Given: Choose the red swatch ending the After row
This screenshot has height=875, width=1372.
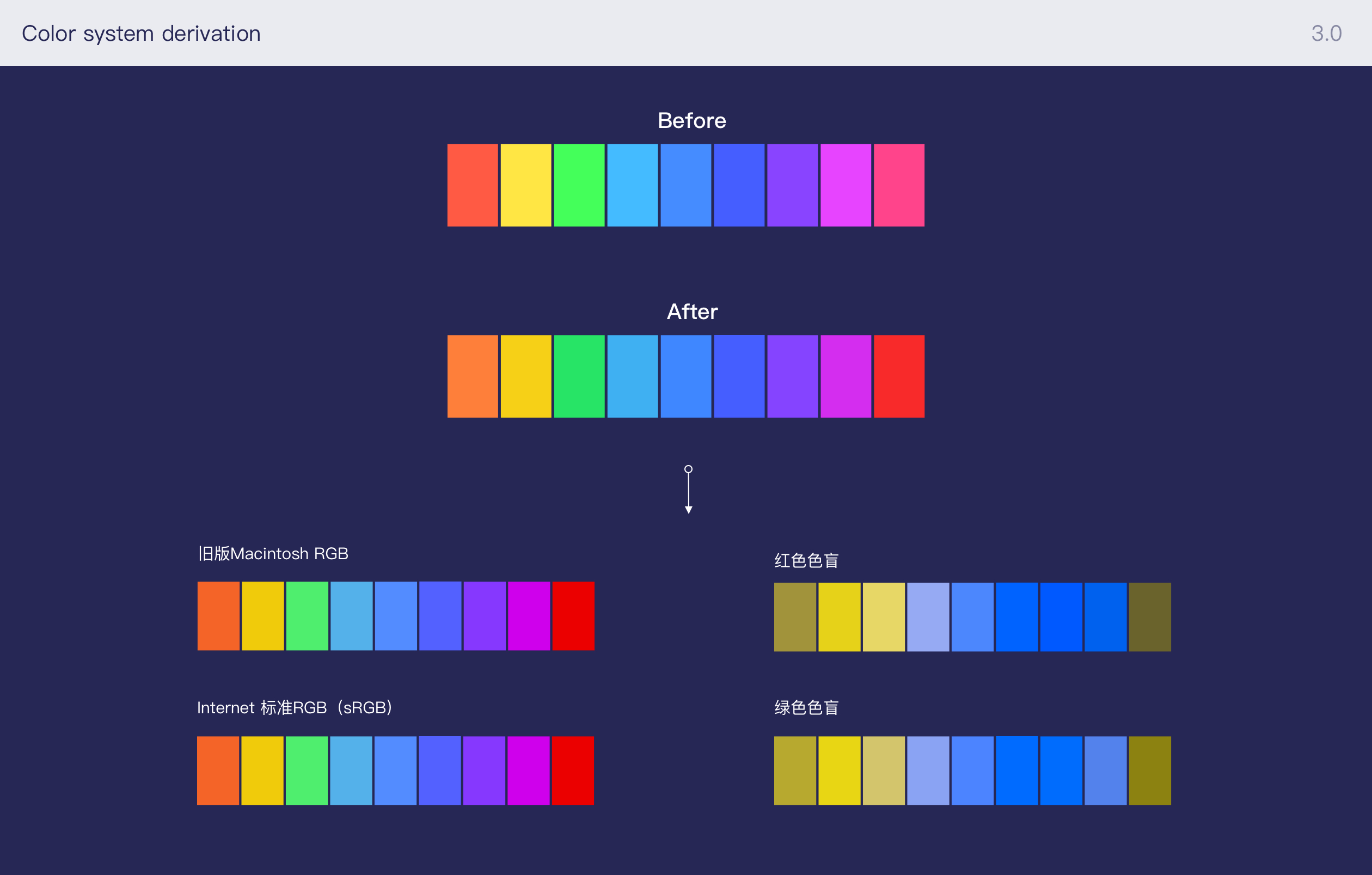Looking at the screenshot, I should pos(899,376).
